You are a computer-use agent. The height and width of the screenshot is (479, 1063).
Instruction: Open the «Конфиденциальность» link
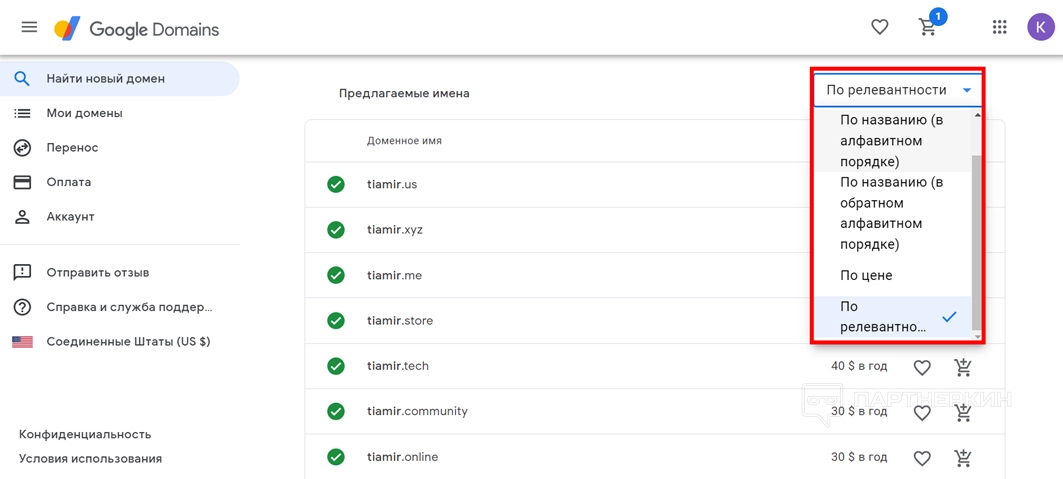point(85,434)
